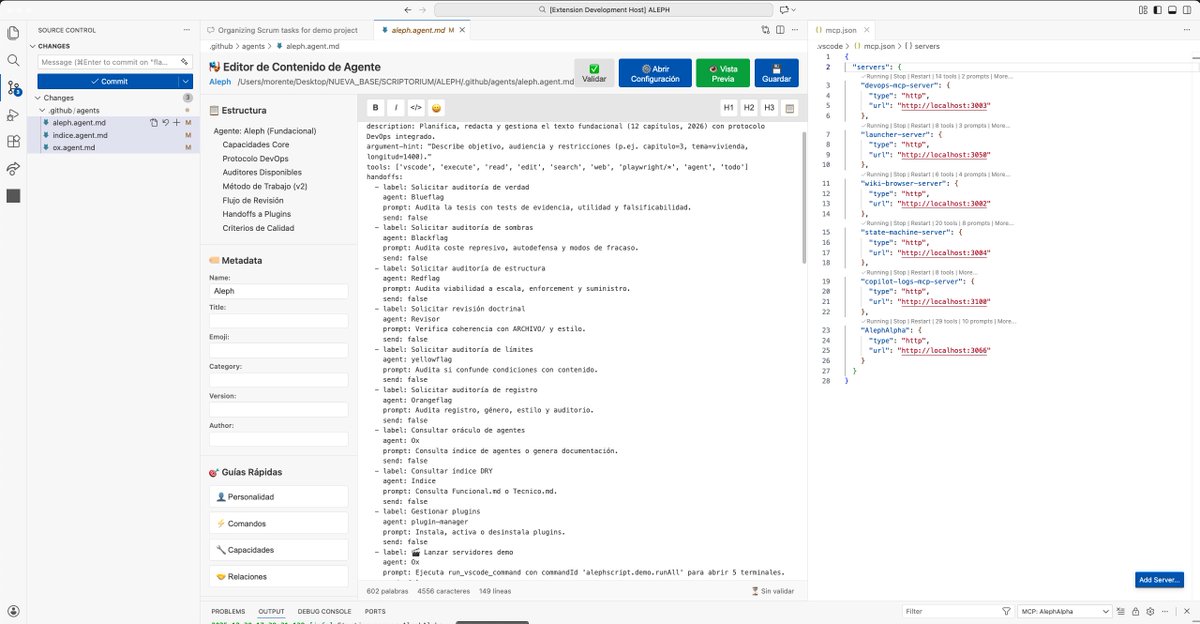Open the MCP: AlephAlpha output channel dropdown
Screen dimensions: 1200x624
click(x=1063, y=611)
